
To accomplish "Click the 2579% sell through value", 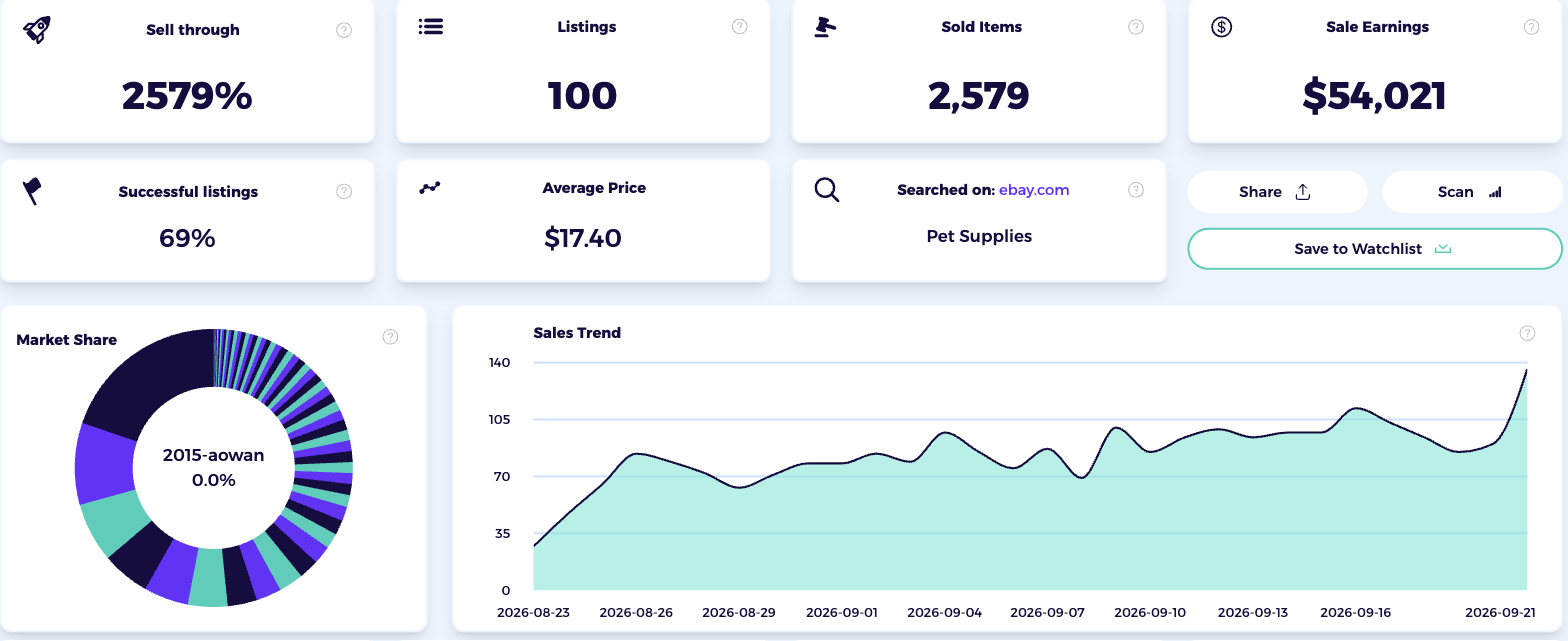I will point(187,96).
